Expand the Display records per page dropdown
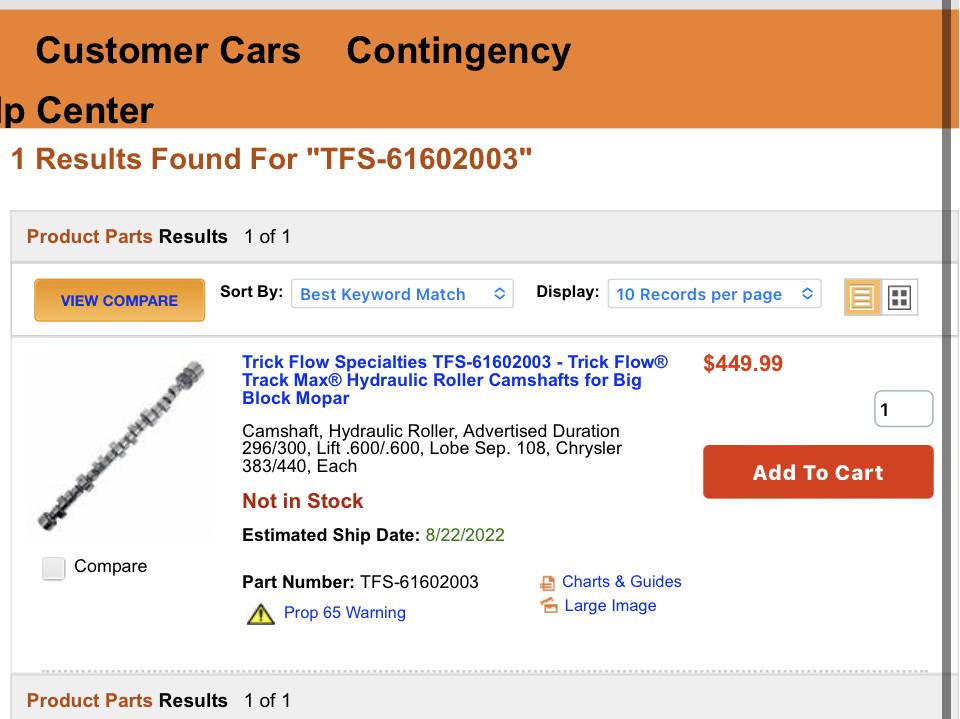960x719 pixels. (x=714, y=294)
